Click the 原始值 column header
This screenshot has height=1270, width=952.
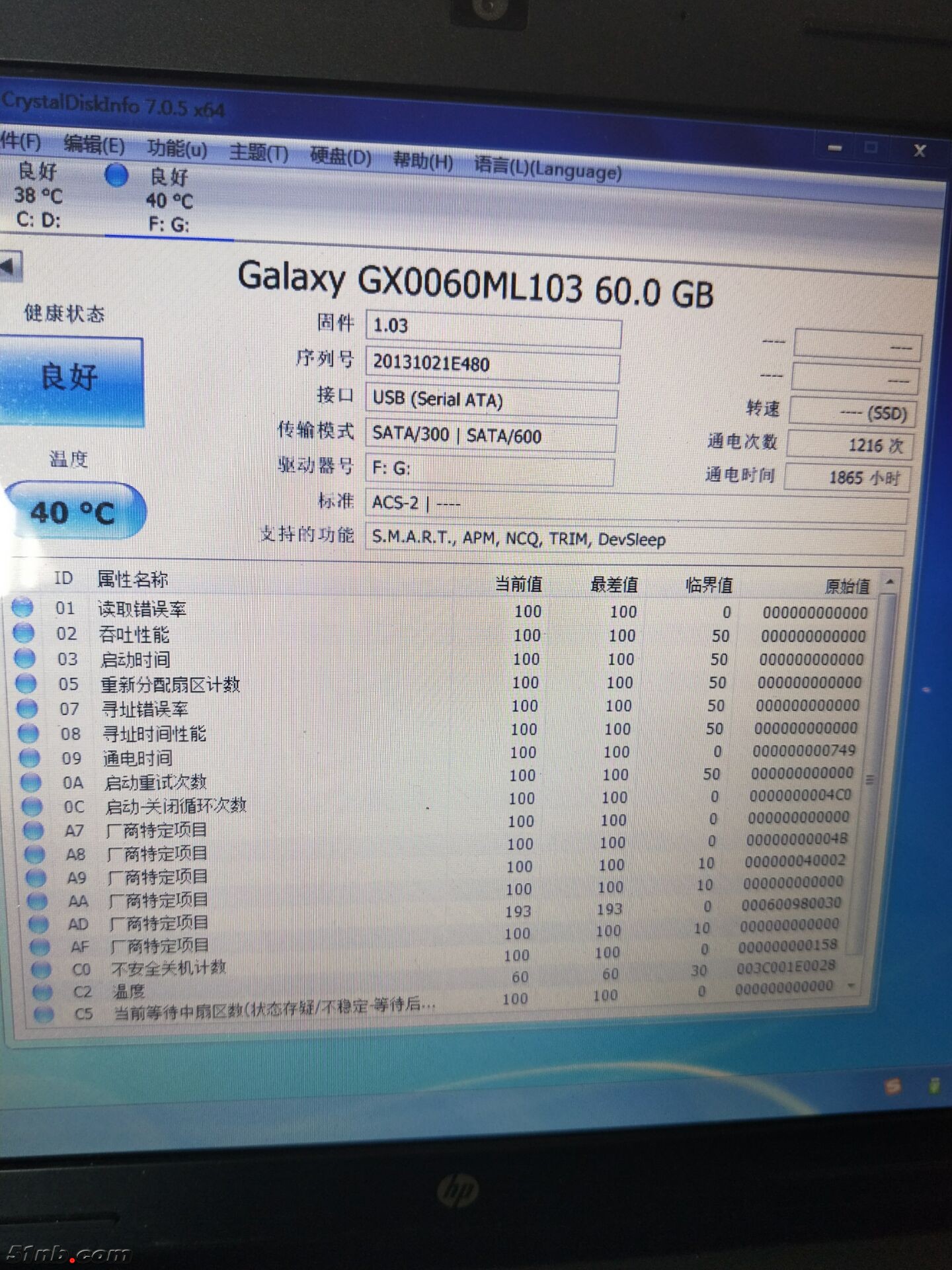click(x=847, y=586)
